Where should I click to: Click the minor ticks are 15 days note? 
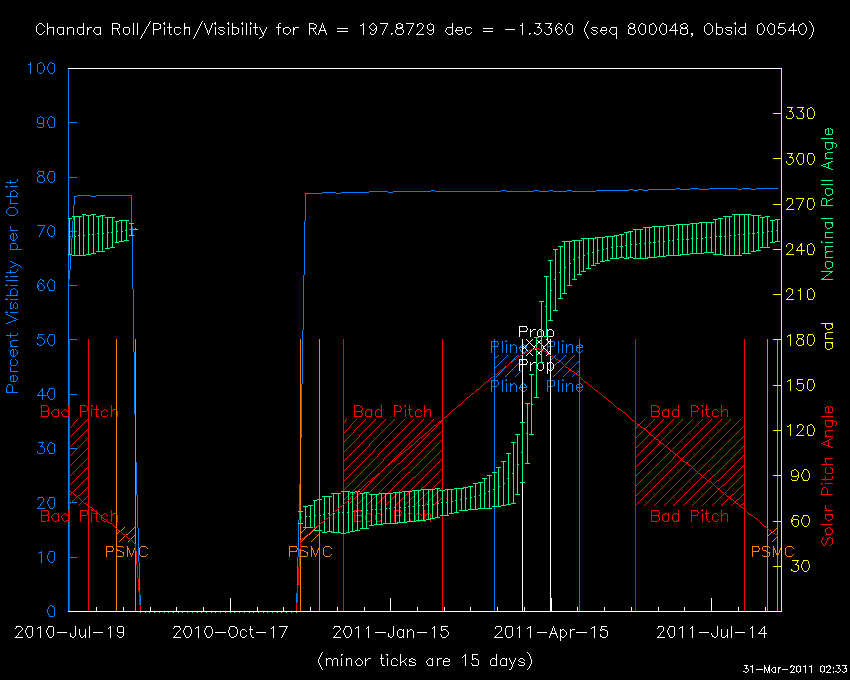[x=424, y=661]
